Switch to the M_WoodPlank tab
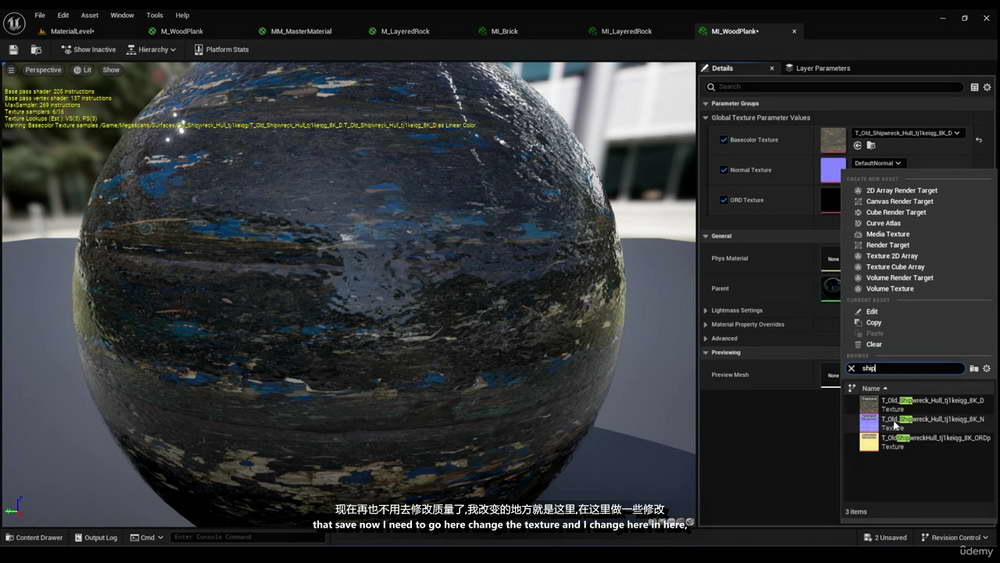Image resolution: width=1000 pixels, height=563 pixels. click(181, 31)
